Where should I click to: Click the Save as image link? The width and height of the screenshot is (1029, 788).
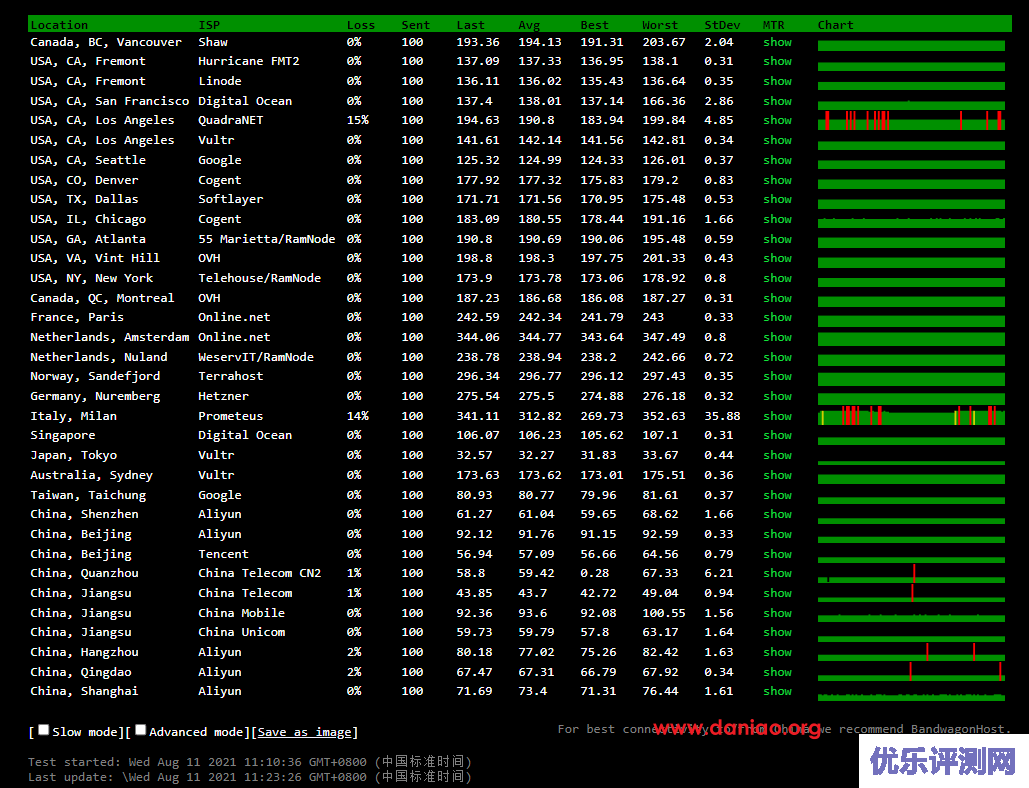304,732
